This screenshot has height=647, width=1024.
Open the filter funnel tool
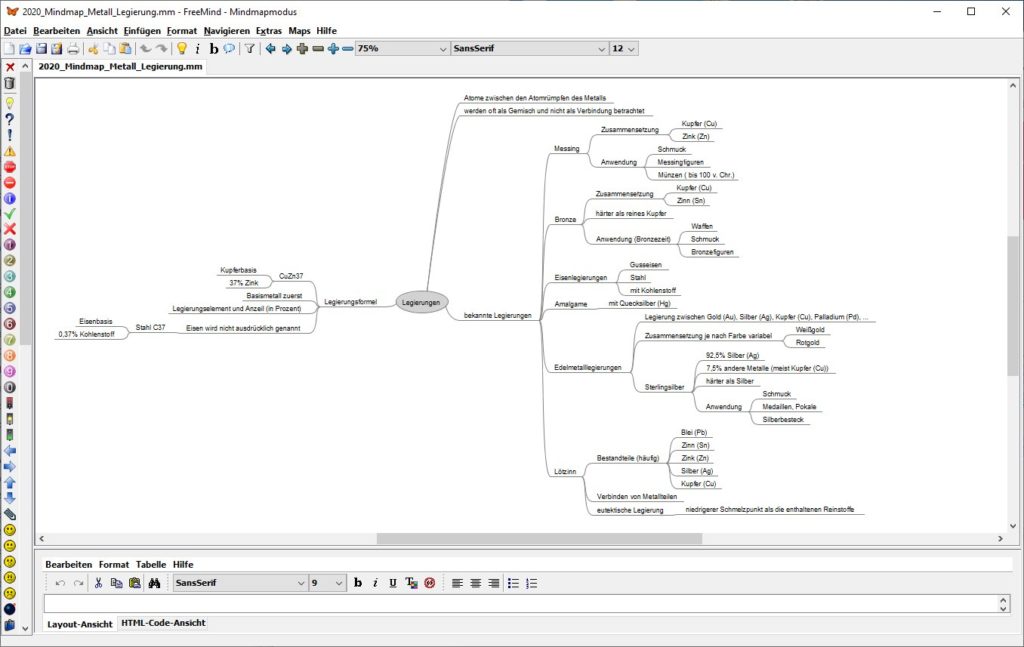249,48
